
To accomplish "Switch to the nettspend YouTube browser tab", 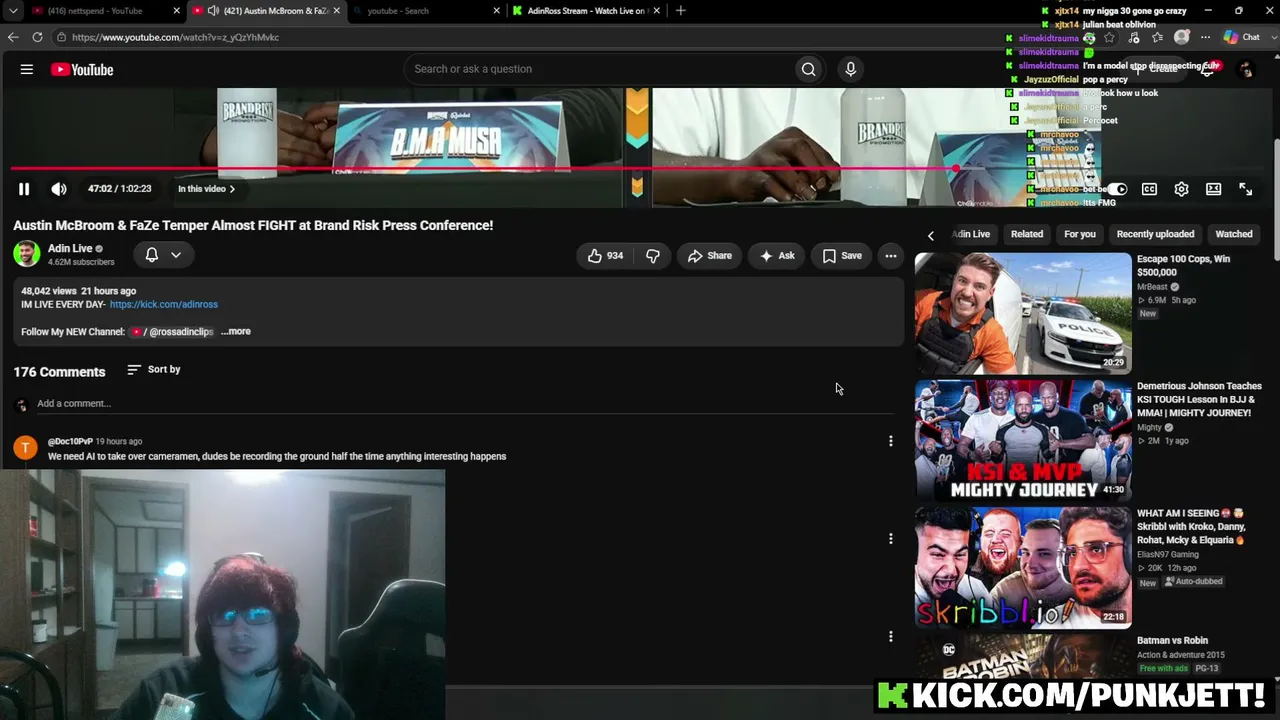I will [x=95, y=11].
